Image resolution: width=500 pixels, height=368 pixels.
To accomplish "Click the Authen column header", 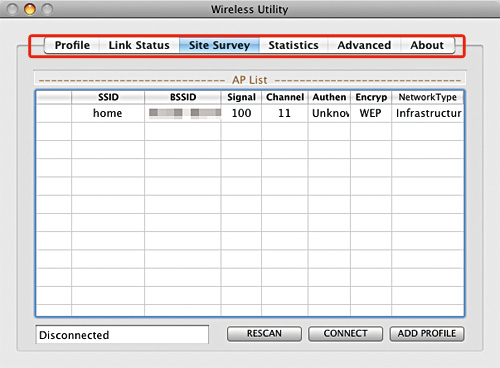I will coord(329,97).
